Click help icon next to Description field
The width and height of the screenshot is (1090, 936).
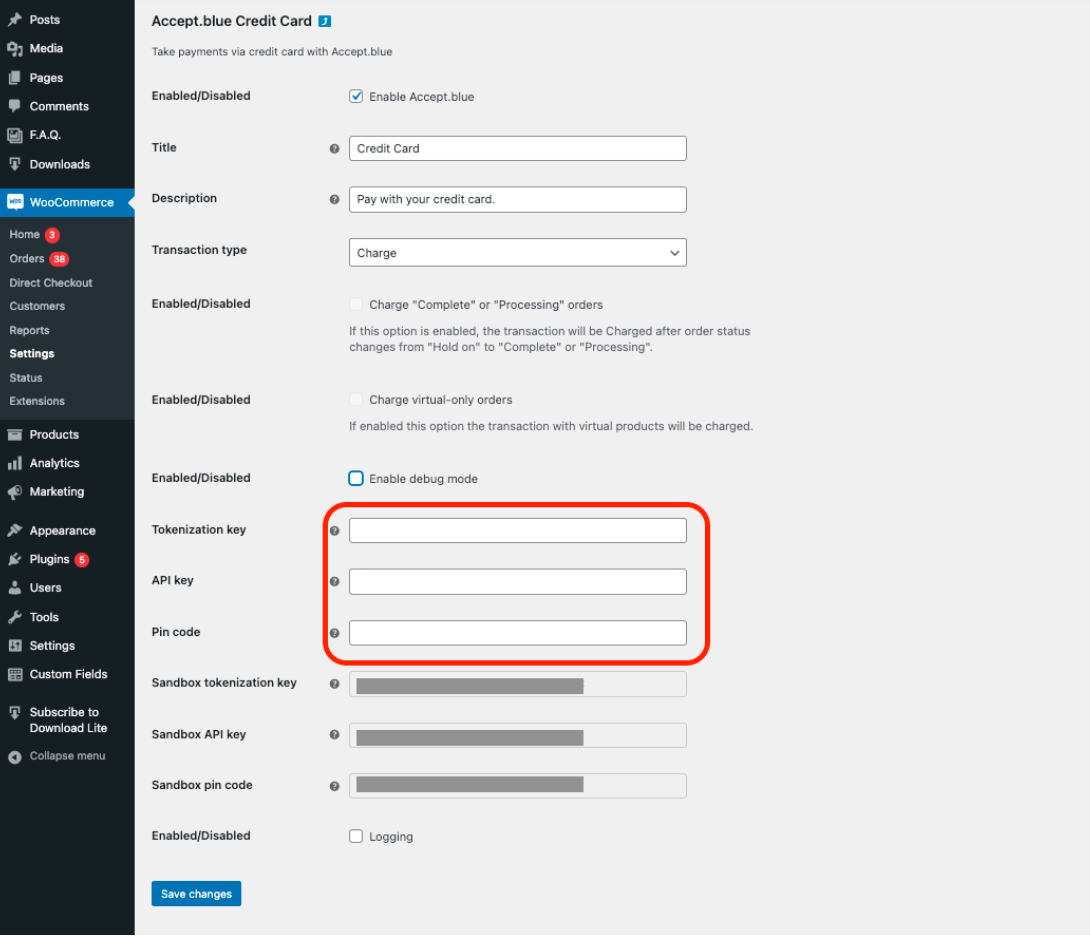point(334,199)
